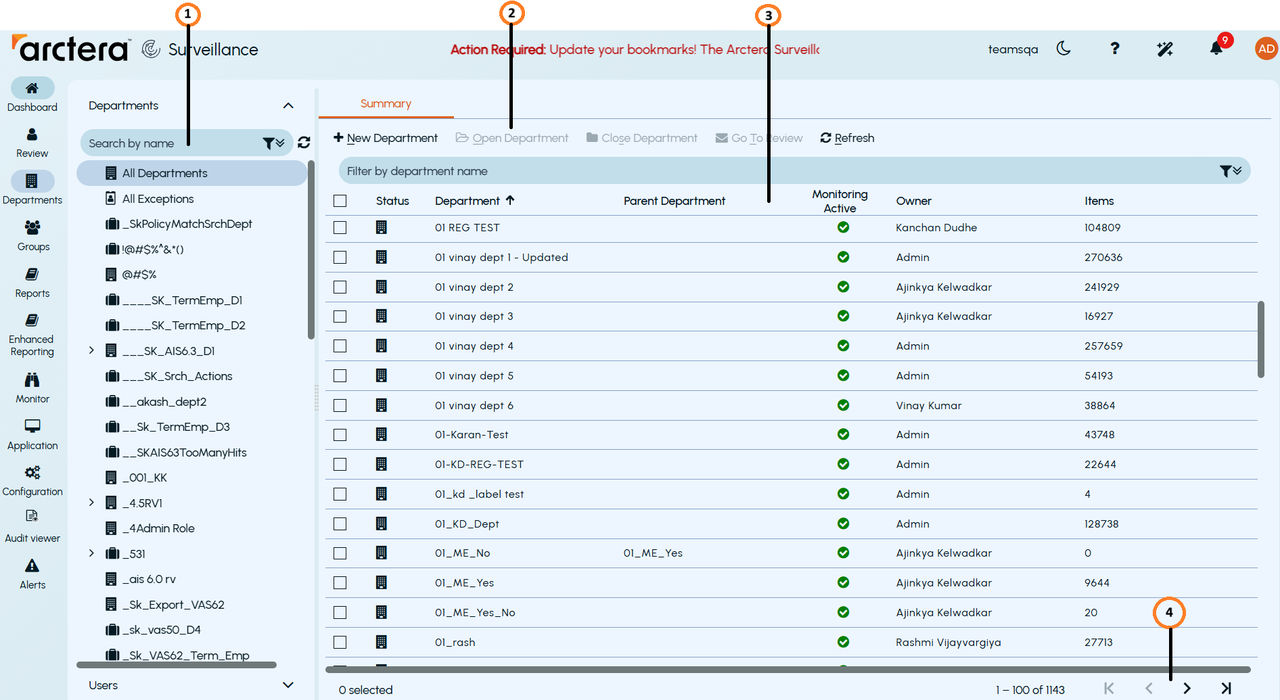Open Enhanced Reporting sidebar icon
Image resolution: width=1280 pixels, height=700 pixels.
(32, 321)
